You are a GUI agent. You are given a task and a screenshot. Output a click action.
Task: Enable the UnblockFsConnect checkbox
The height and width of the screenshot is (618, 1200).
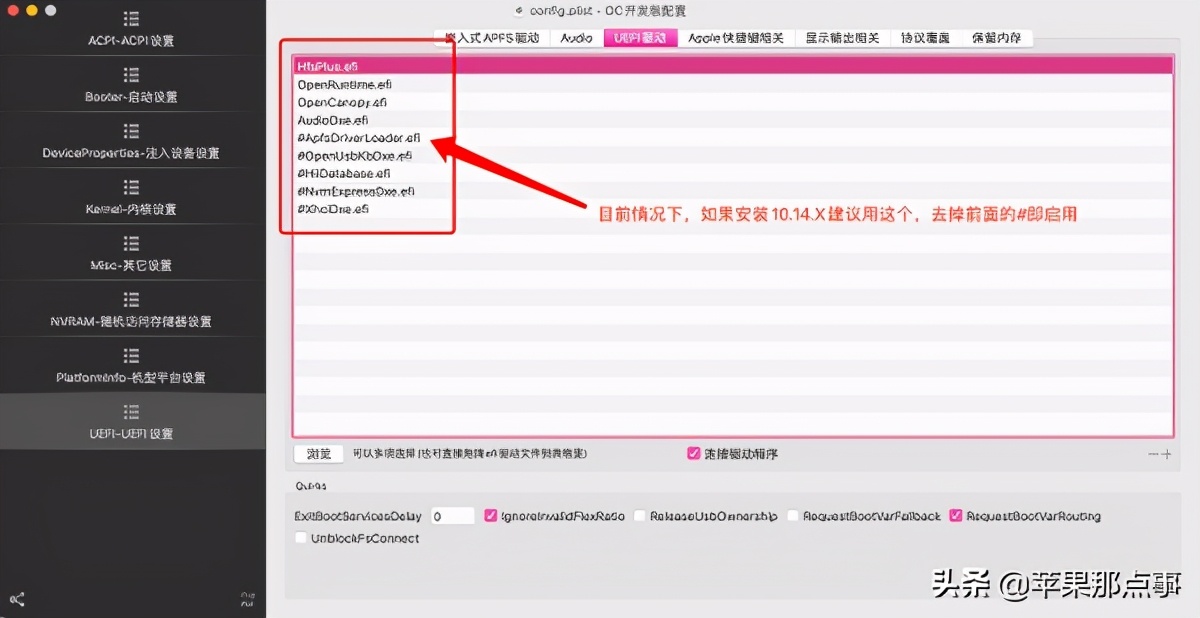tap(301, 537)
